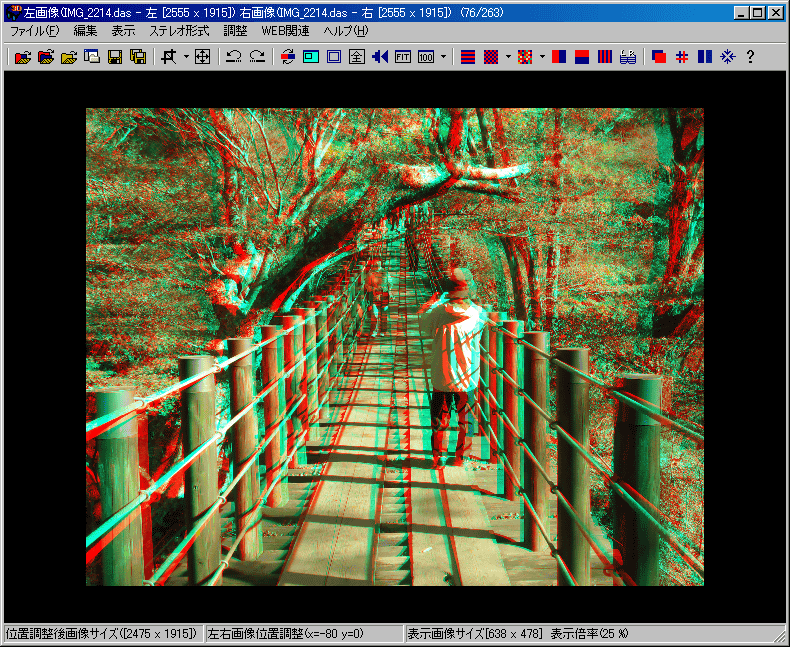Rotate image counterclockwise
Image resolution: width=790 pixels, height=647 pixels.
pos(234,57)
